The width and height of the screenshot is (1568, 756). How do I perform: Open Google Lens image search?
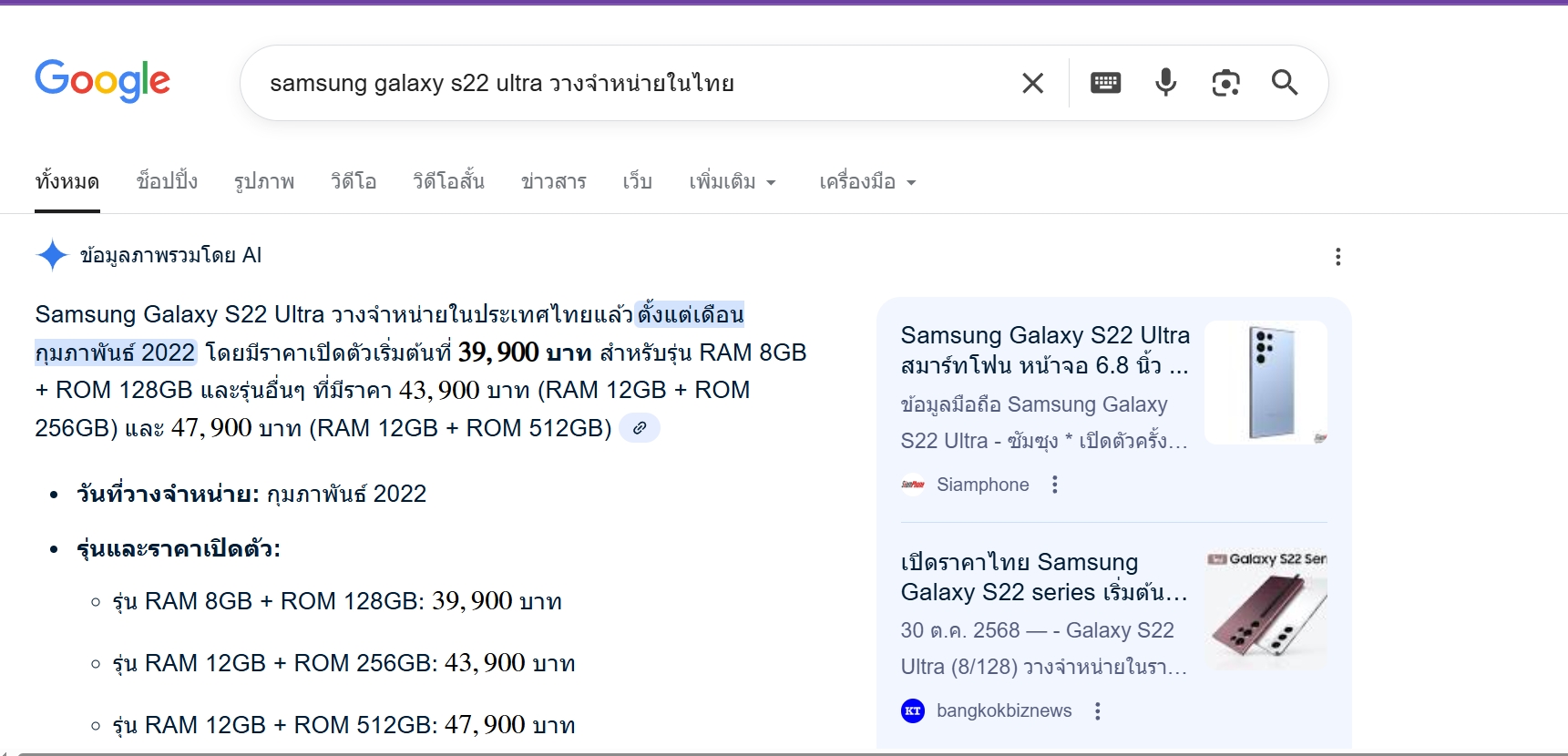click(x=1225, y=83)
